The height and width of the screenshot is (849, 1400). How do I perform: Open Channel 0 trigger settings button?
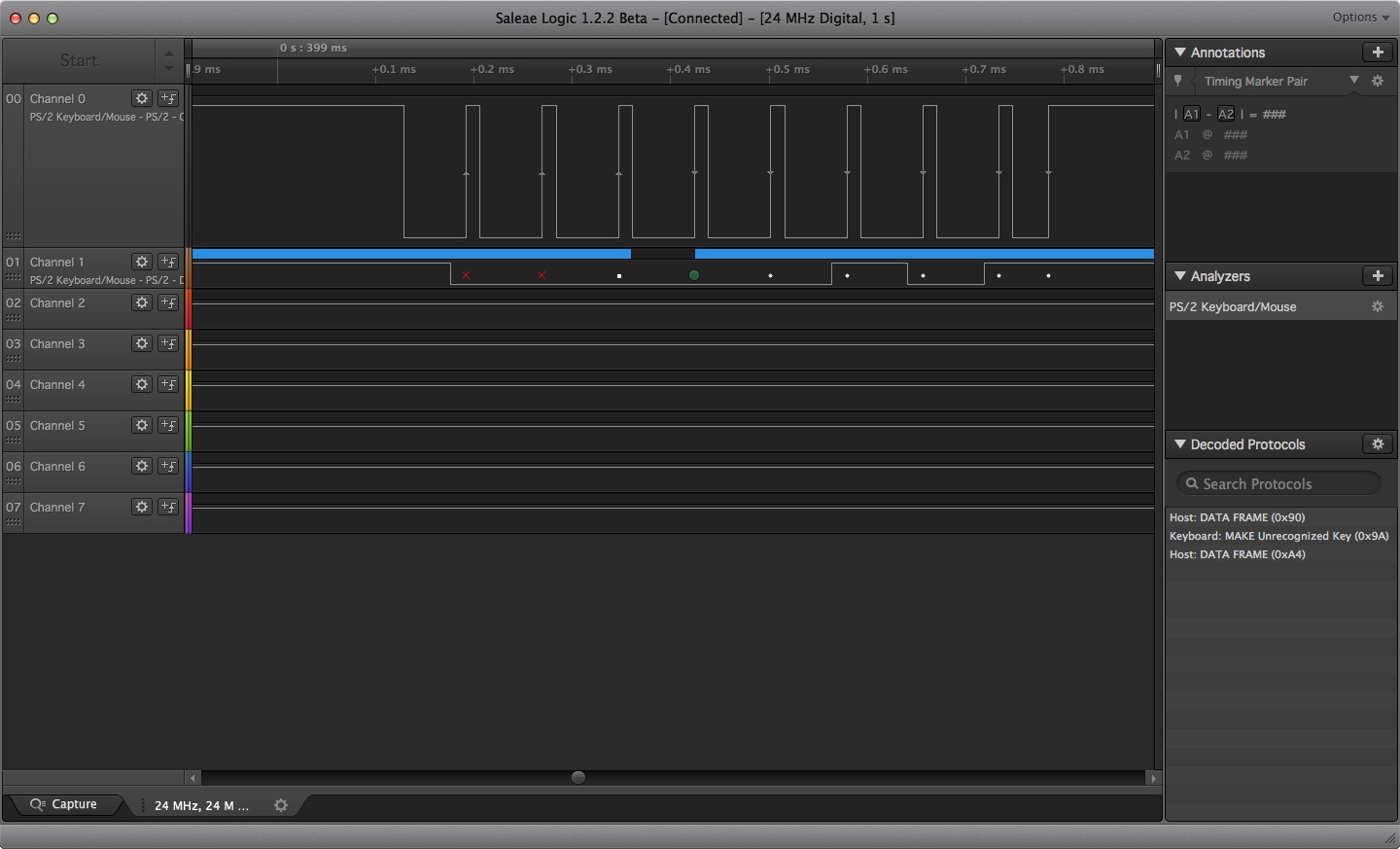point(168,98)
